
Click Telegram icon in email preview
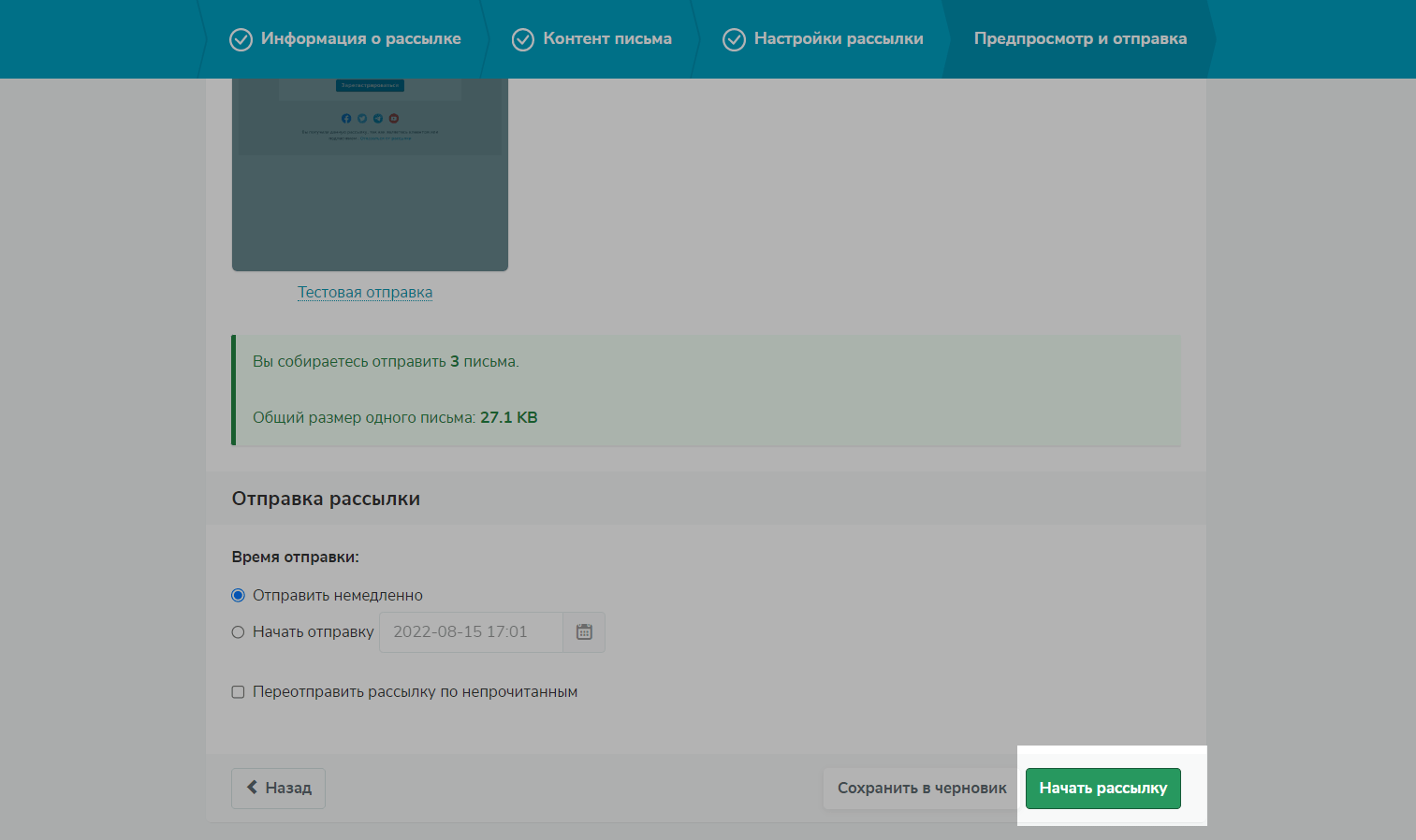pos(378,119)
